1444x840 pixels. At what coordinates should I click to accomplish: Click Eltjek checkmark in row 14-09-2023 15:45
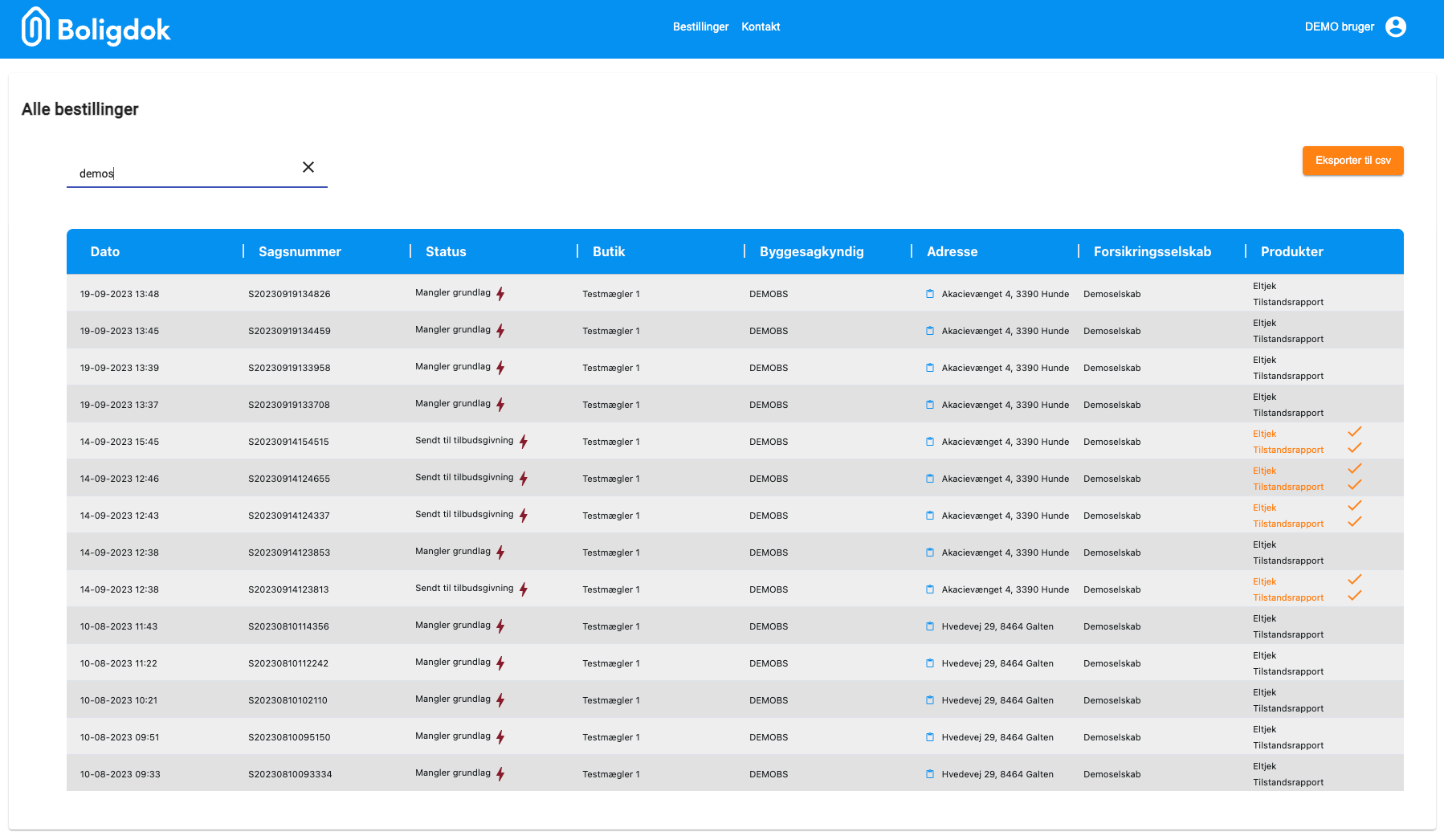coord(1355,432)
